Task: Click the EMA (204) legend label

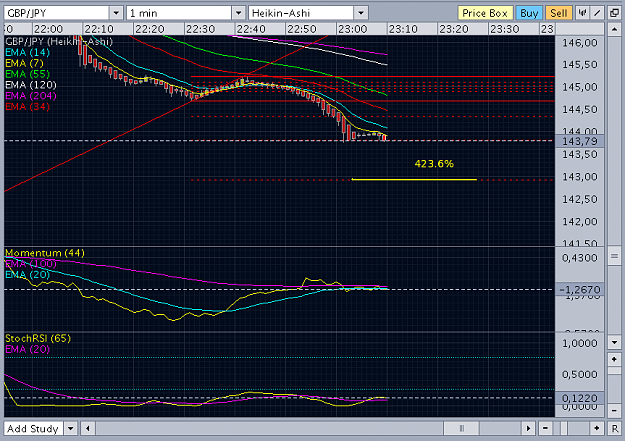Action: coord(31,95)
